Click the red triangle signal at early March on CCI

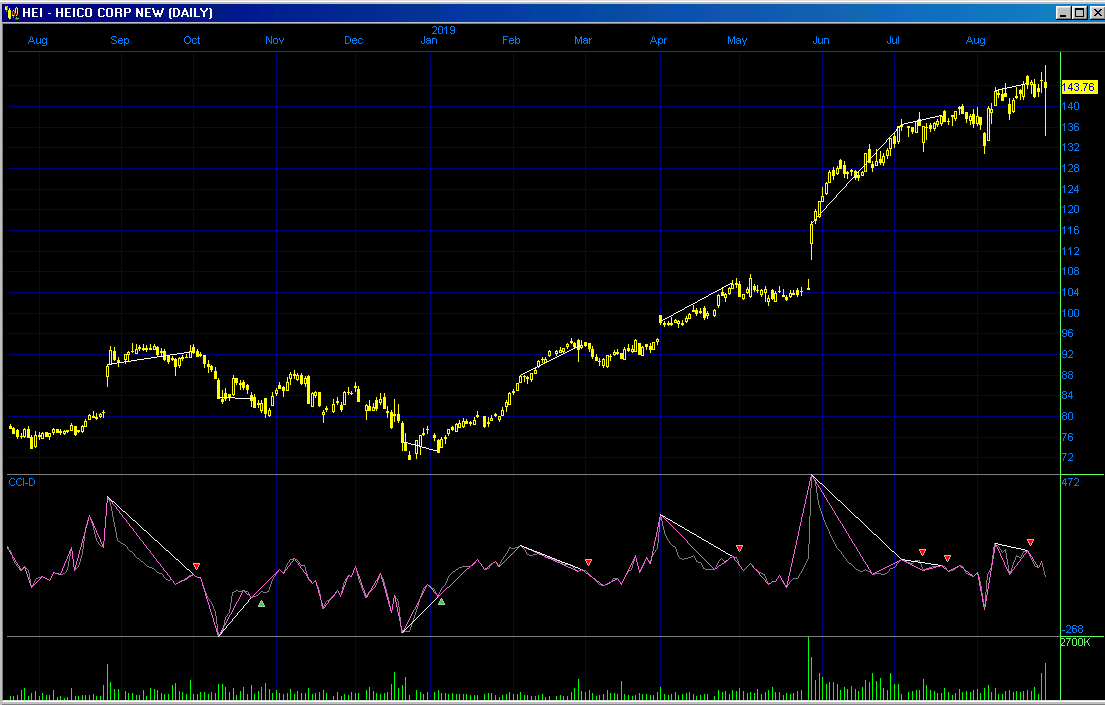click(x=588, y=562)
